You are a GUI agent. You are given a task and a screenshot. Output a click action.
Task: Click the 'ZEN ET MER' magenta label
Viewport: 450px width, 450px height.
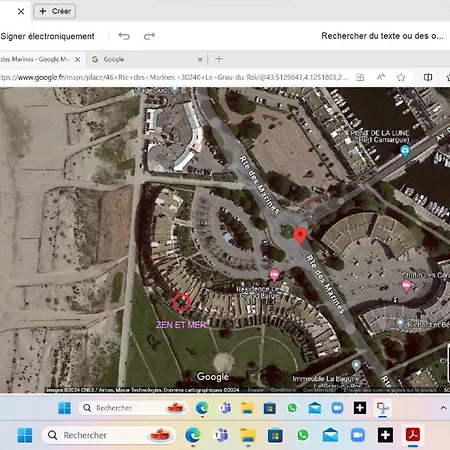click(x=181, y=325)
